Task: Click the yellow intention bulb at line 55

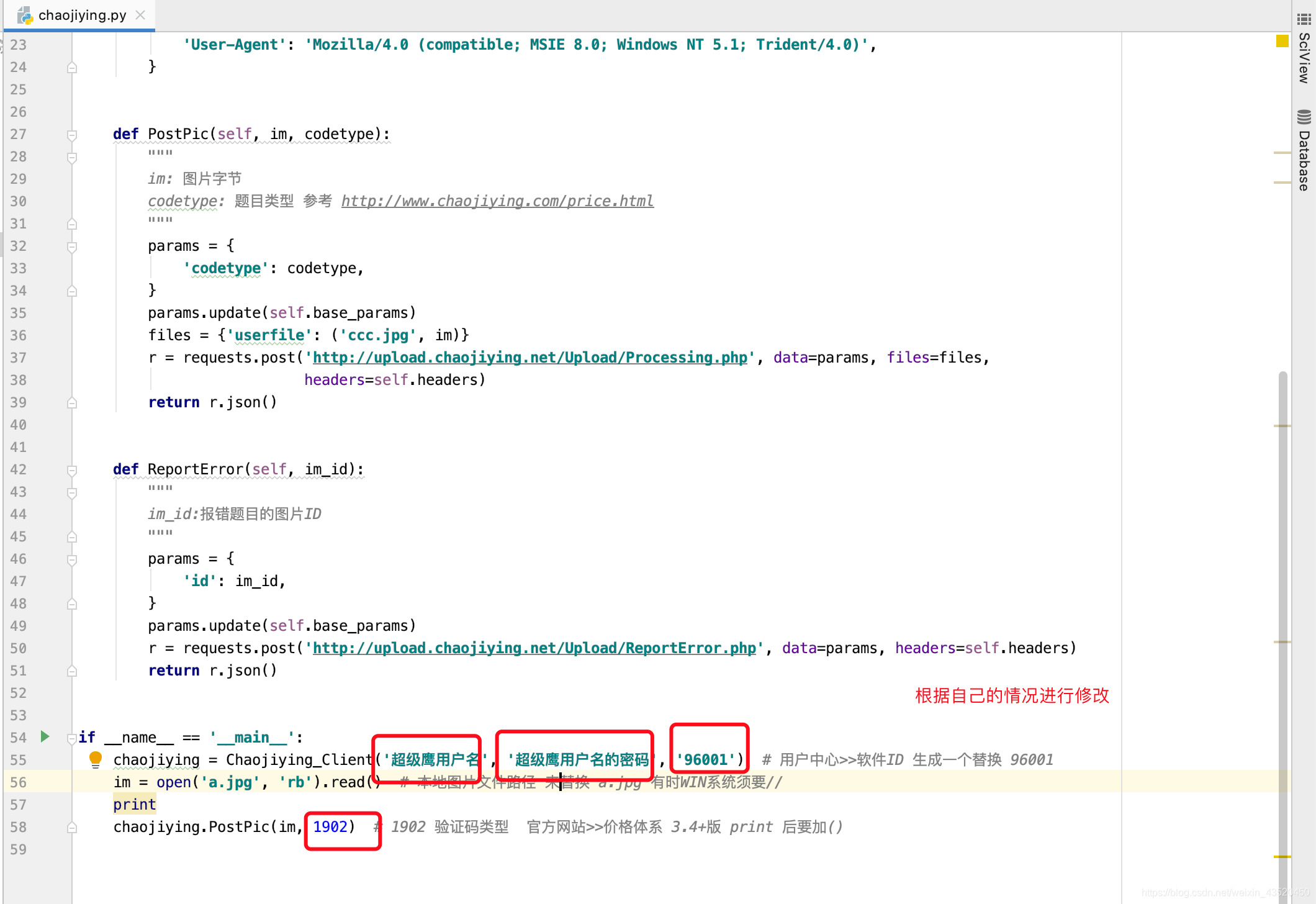Action: [x=95, y=759]
